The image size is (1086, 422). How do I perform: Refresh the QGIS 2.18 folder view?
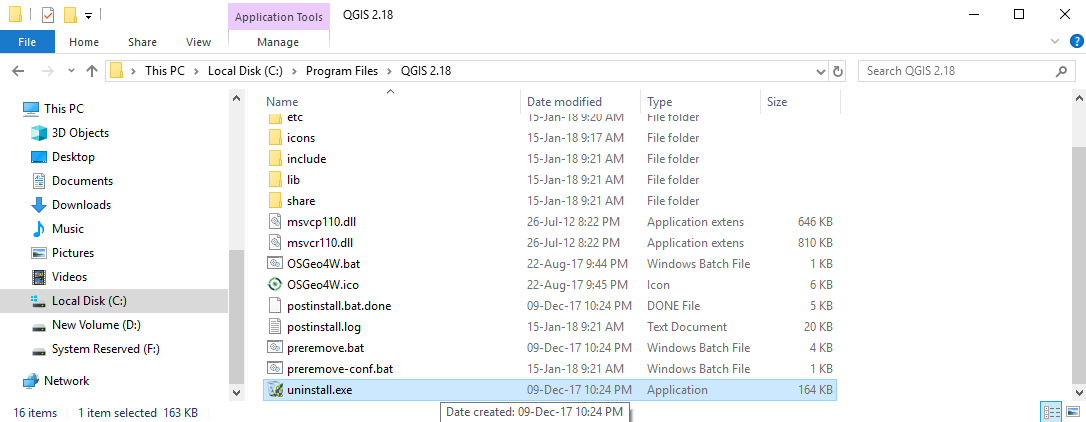tap(838, 71)
